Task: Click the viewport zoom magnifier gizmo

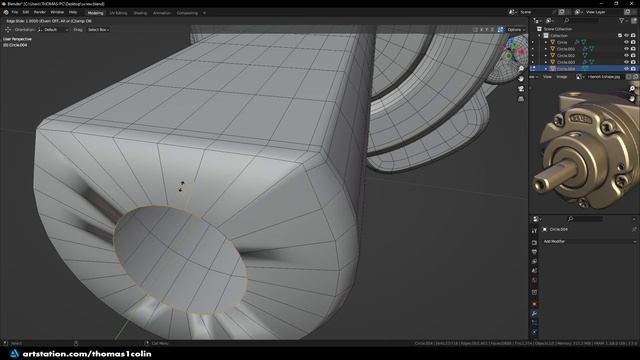Action: click(521, 69)
